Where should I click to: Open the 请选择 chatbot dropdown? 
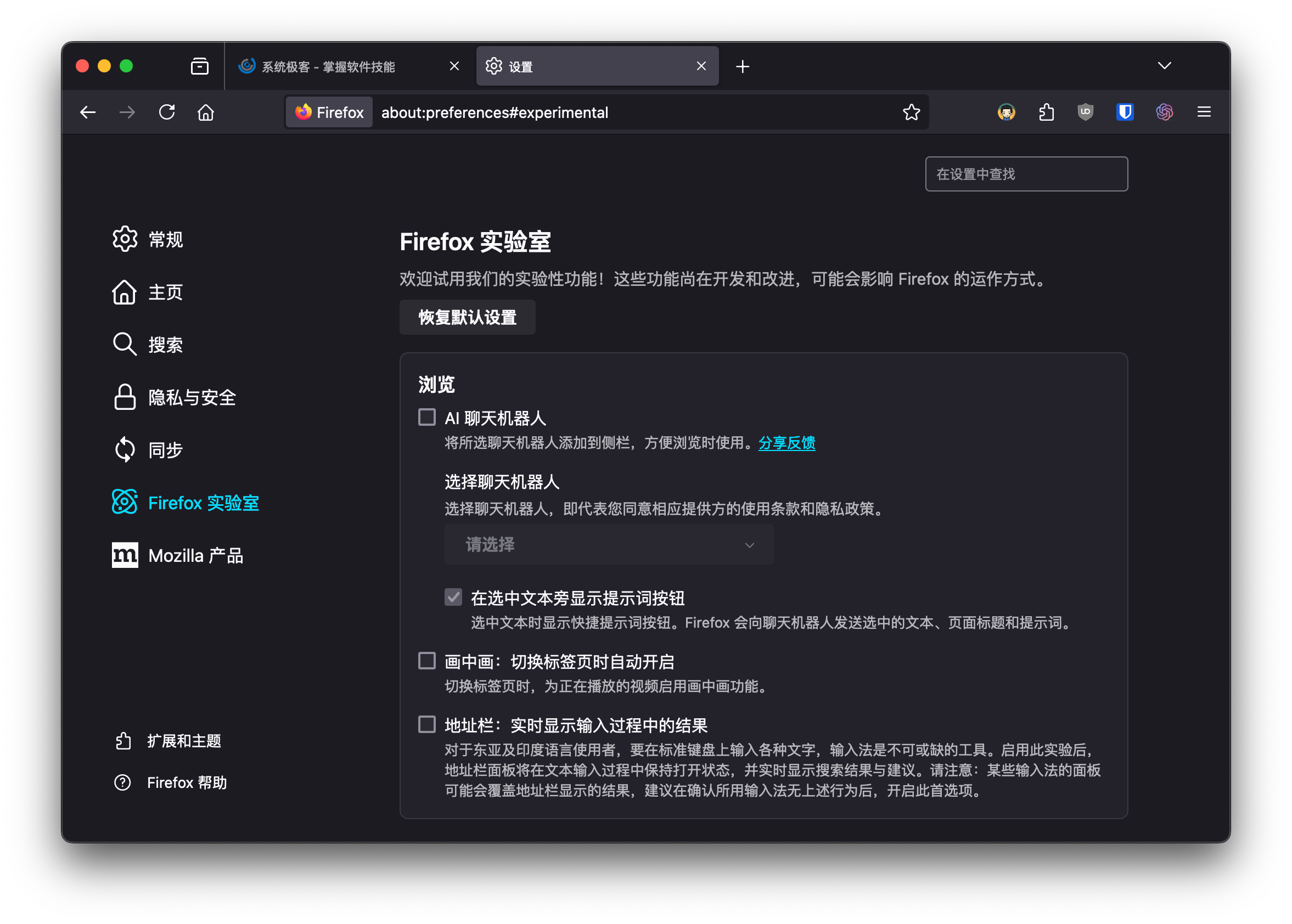tap(609, 544)
